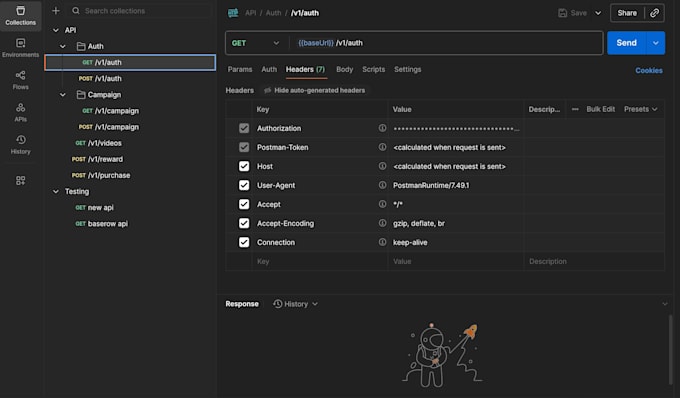Open the Flows sidebar panel
Image resolution: width=680 pixels, height=398 pixels.
click(20, 80)
